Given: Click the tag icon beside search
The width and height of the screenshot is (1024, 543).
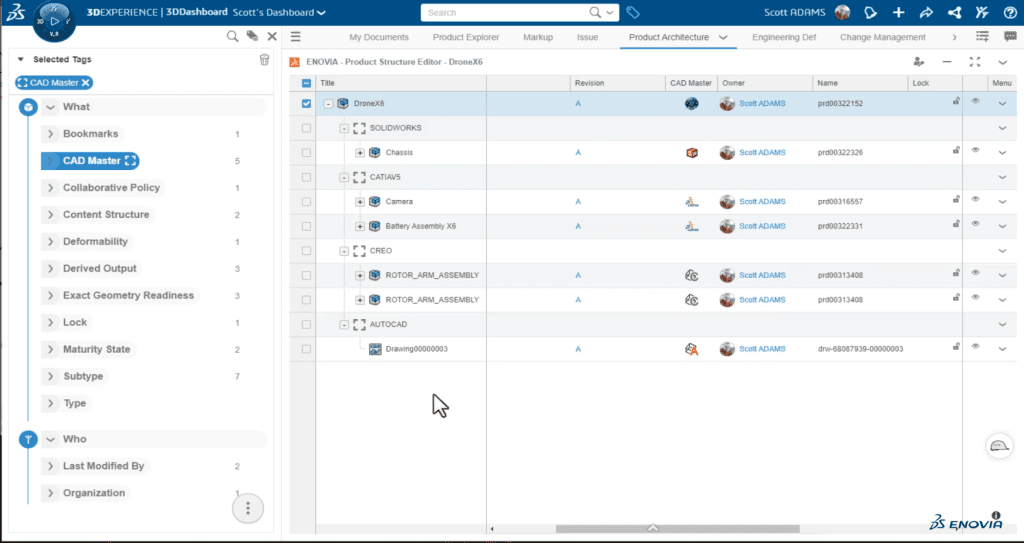Looking at the screenshot, I should 632,12.
